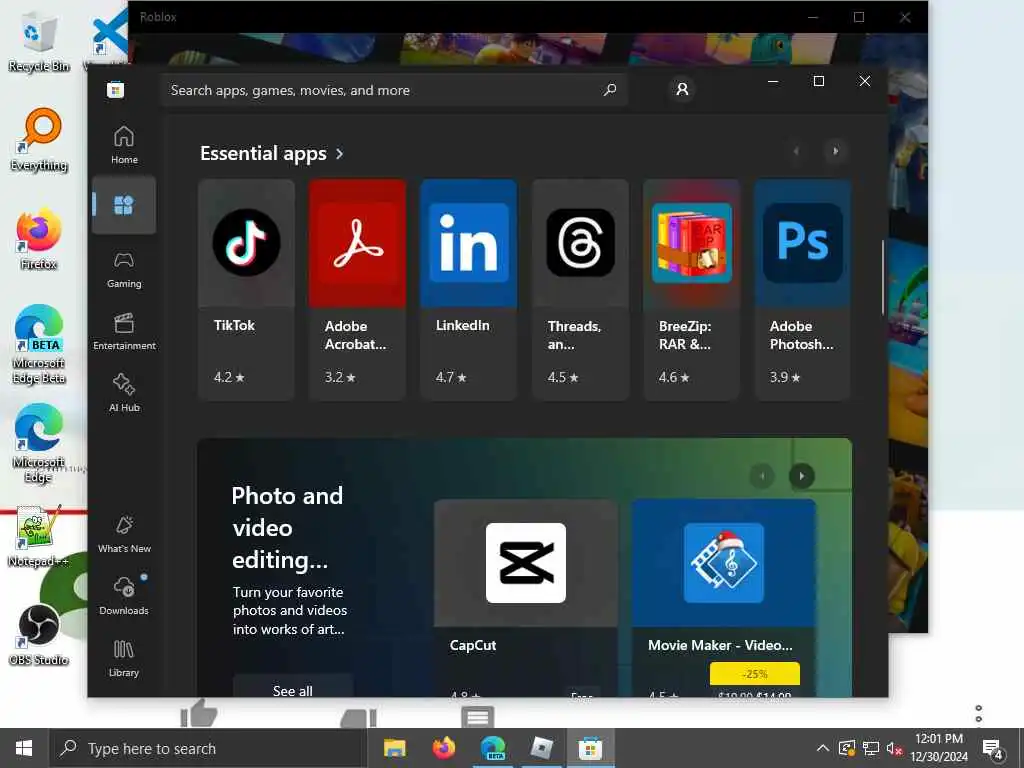Viewport: 1024px width, 768px height.
Task: Open the Threads app card
Action: coord(580,289)
